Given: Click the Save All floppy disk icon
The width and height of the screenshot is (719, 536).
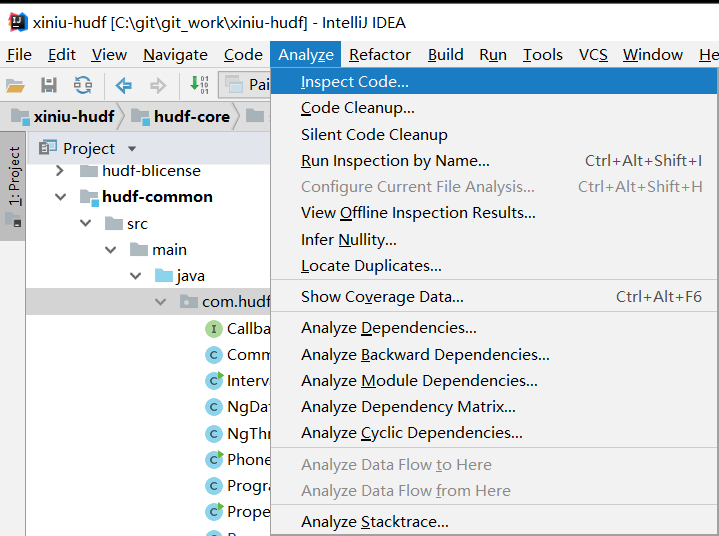Looking at the screenshot, I should [48, 86].
